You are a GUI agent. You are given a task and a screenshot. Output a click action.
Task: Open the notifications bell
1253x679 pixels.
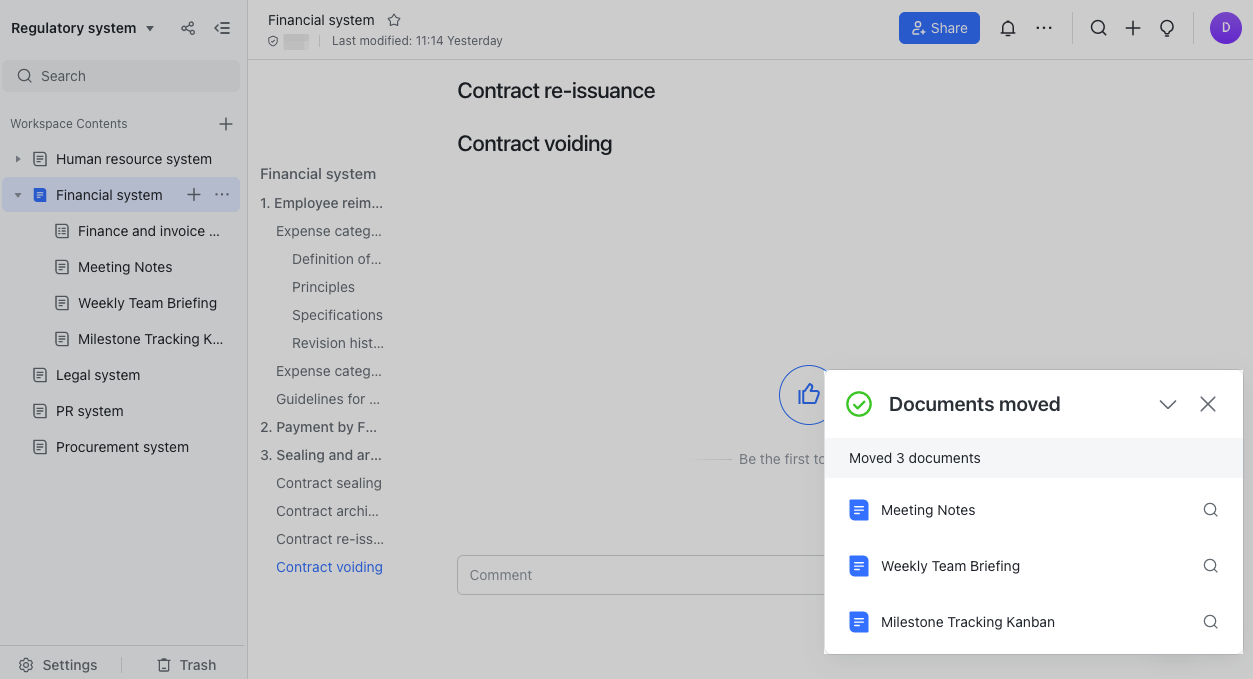tap(1008, 28)
